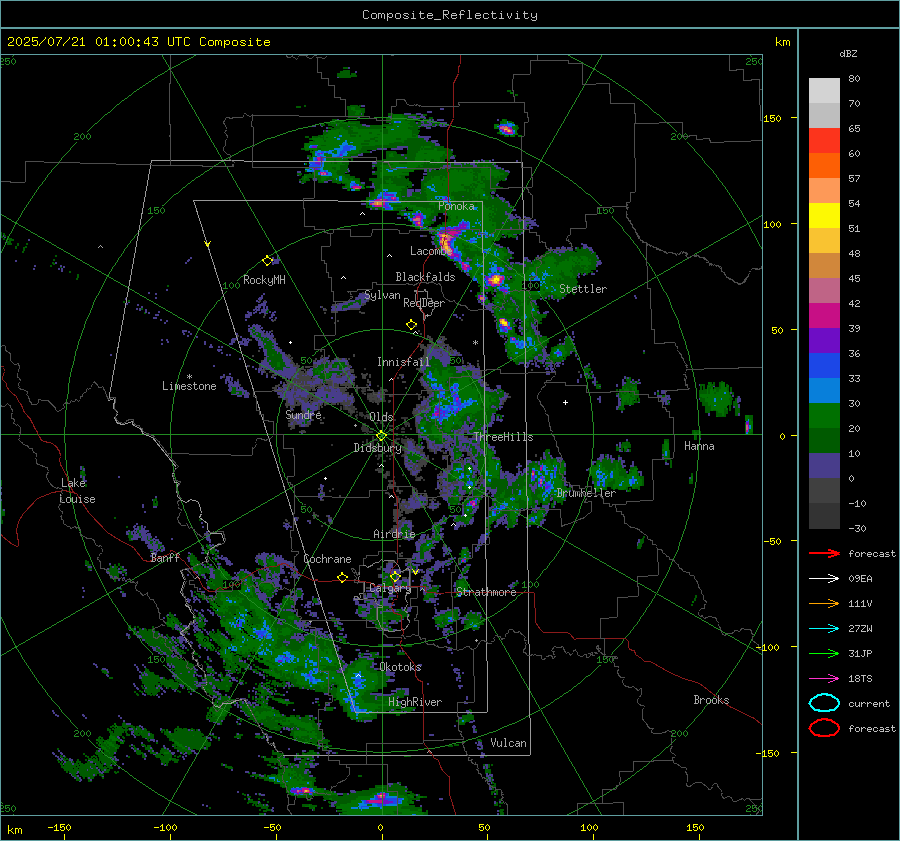Image resolution: width=900 pixels, height=841 pixels.
Task: Click the Strathmore town label
Action: point(486,592)
